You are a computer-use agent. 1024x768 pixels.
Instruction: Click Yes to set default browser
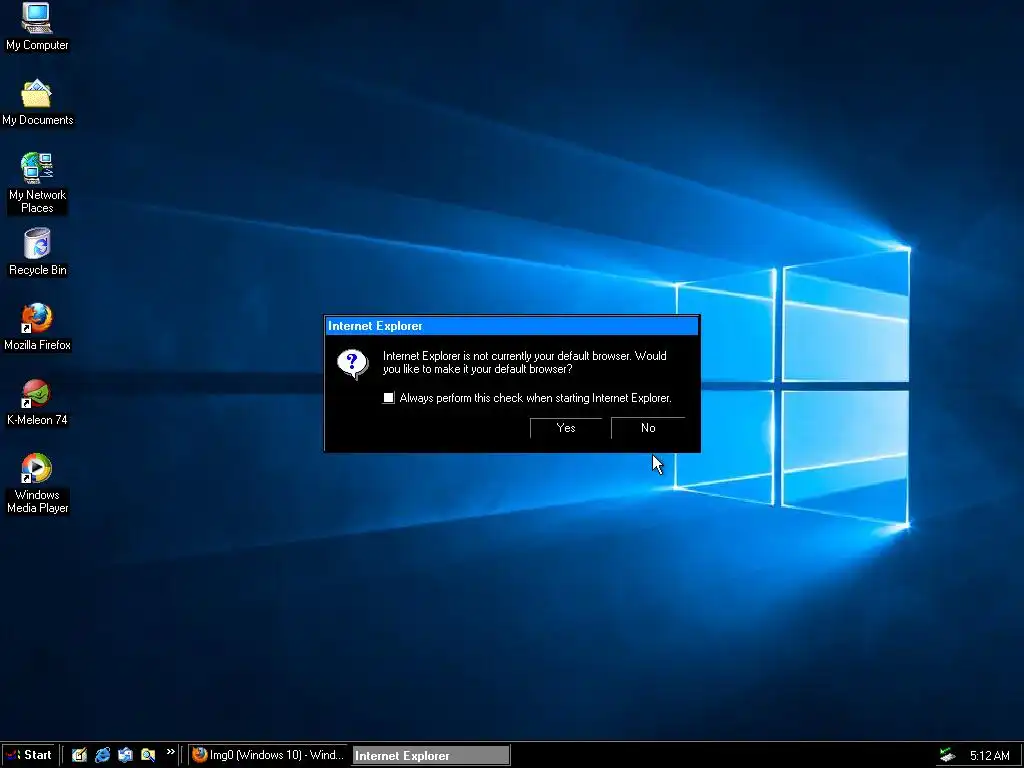point(566,428)
